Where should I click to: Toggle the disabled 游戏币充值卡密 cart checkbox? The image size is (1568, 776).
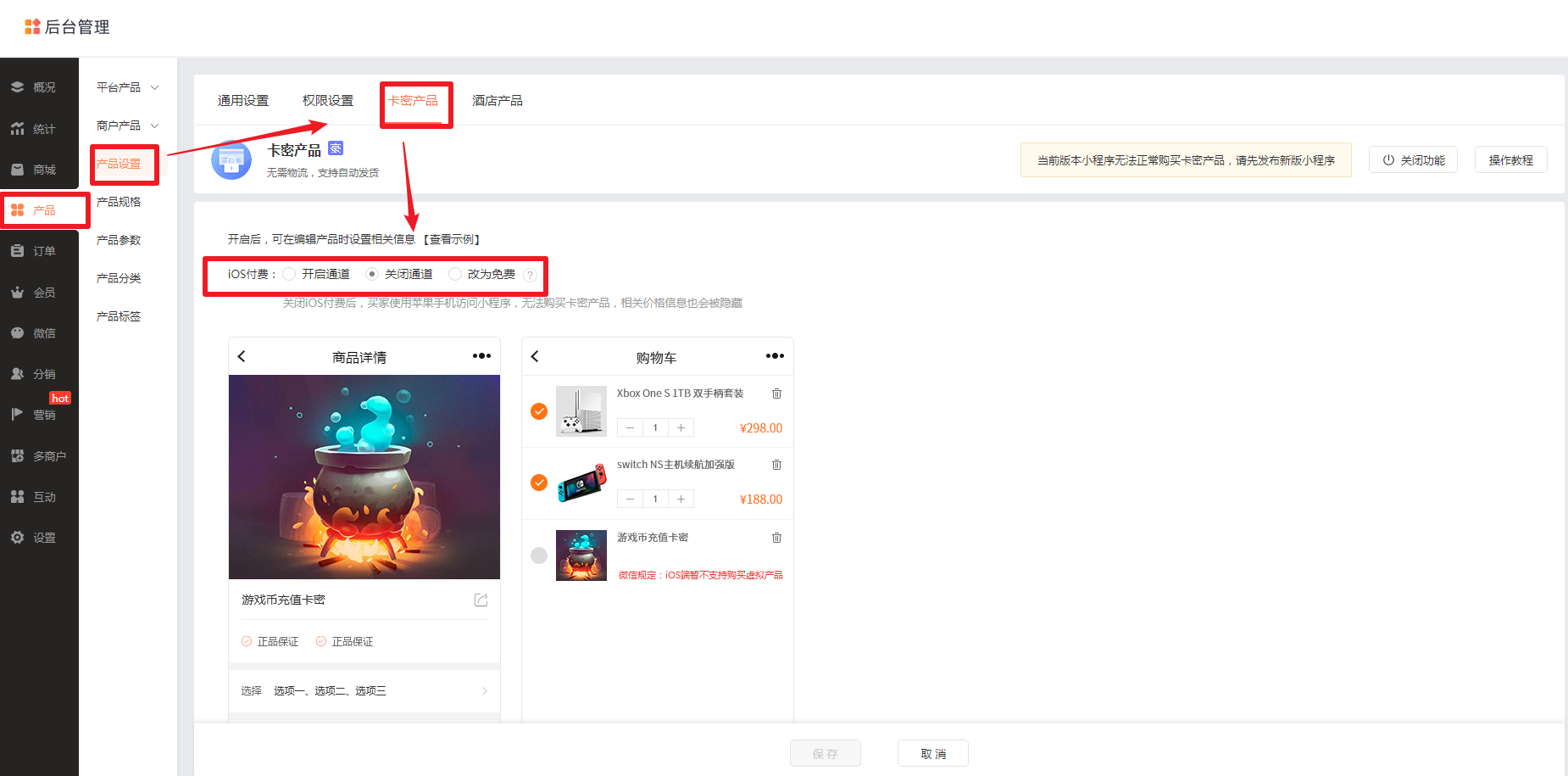539,555
